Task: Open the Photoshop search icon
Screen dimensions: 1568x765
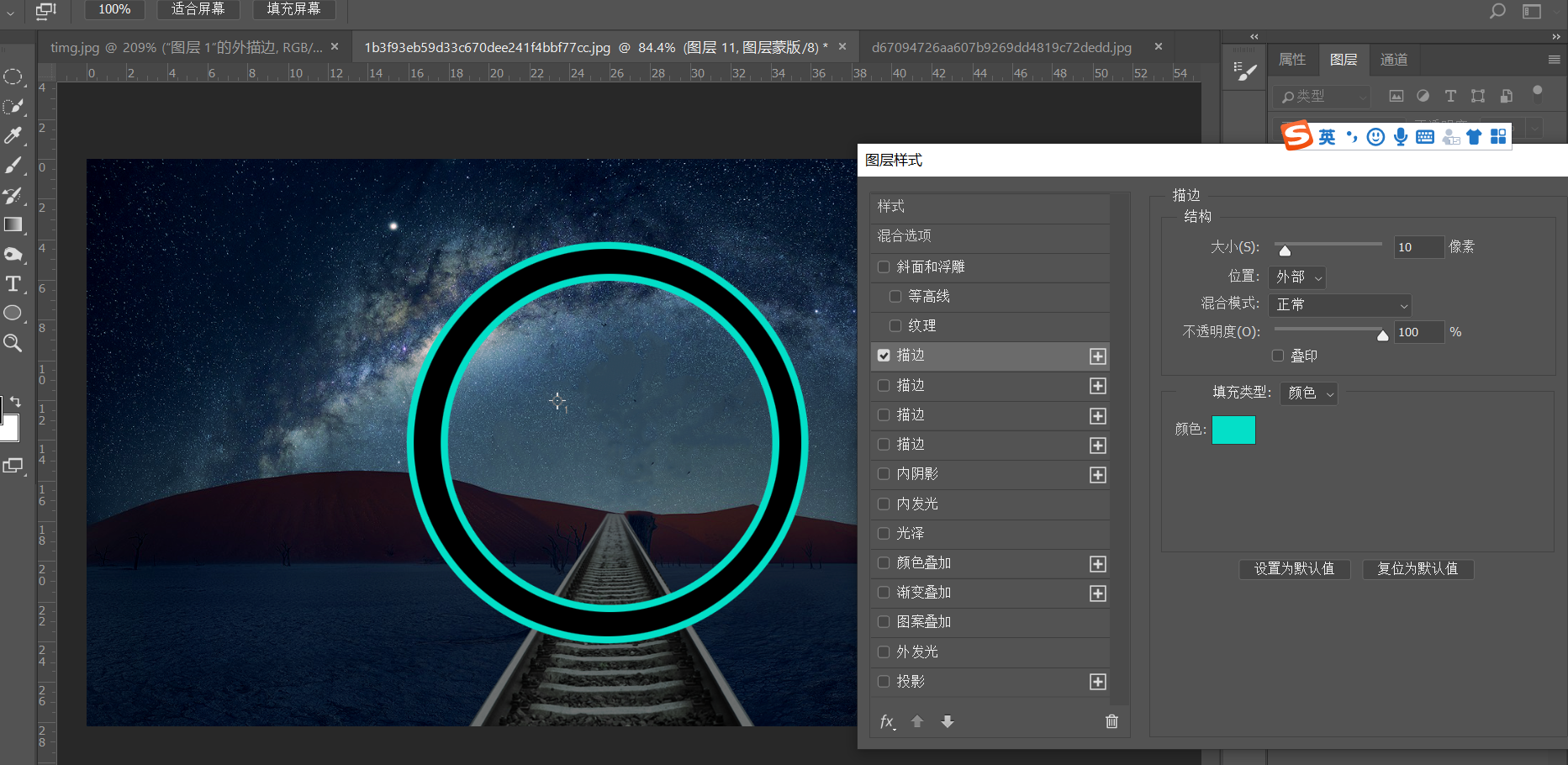Action: 1497,11
